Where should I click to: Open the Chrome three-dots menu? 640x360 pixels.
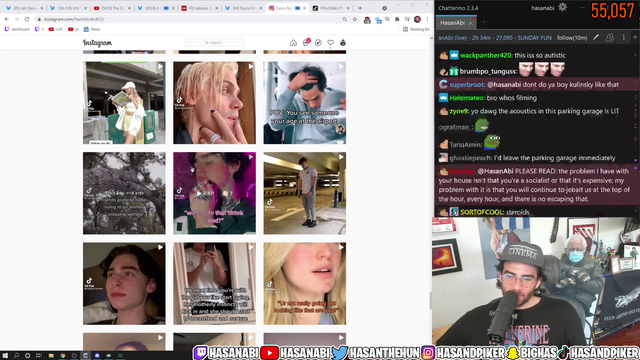coord(427,19)
